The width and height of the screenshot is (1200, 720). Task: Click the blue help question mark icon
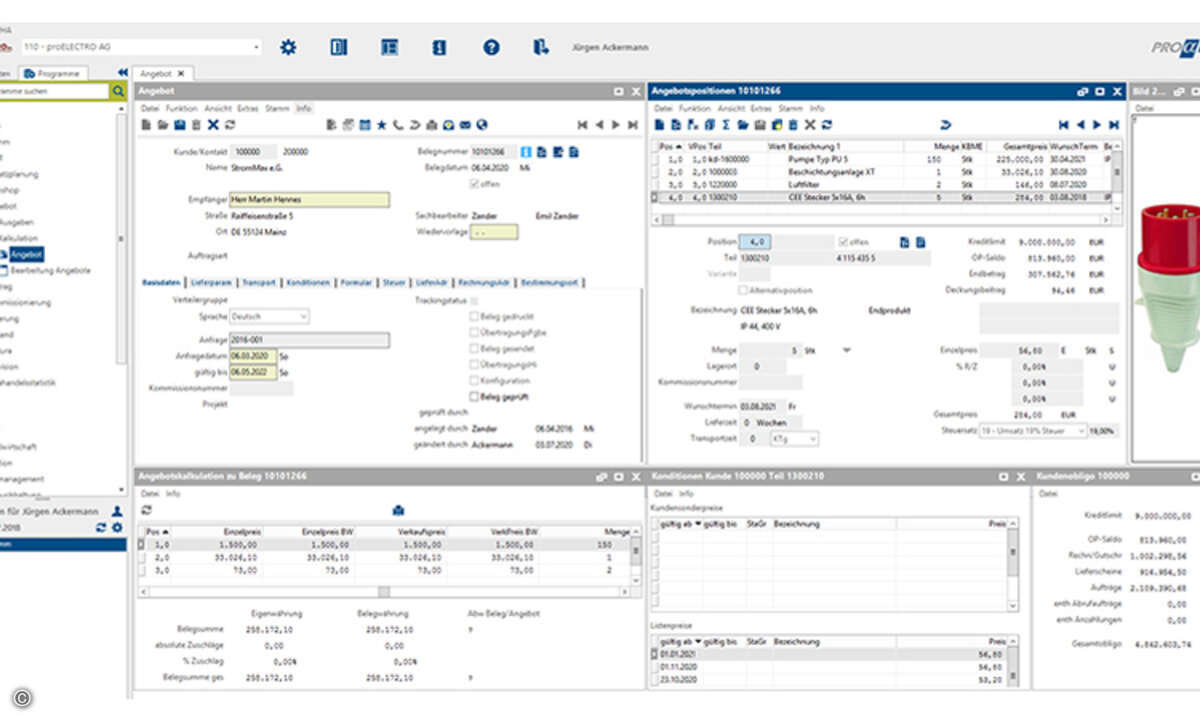click(x=491, y=47)
